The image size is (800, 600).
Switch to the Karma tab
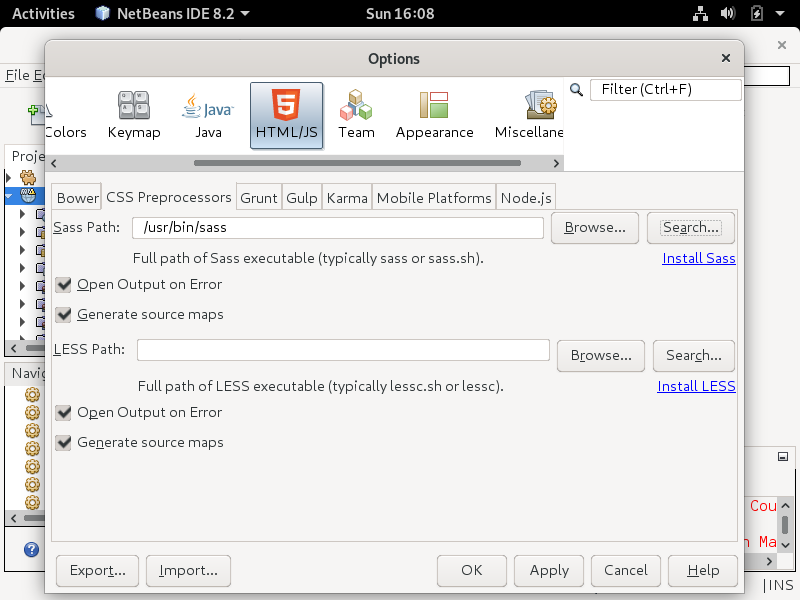[347, 198]
